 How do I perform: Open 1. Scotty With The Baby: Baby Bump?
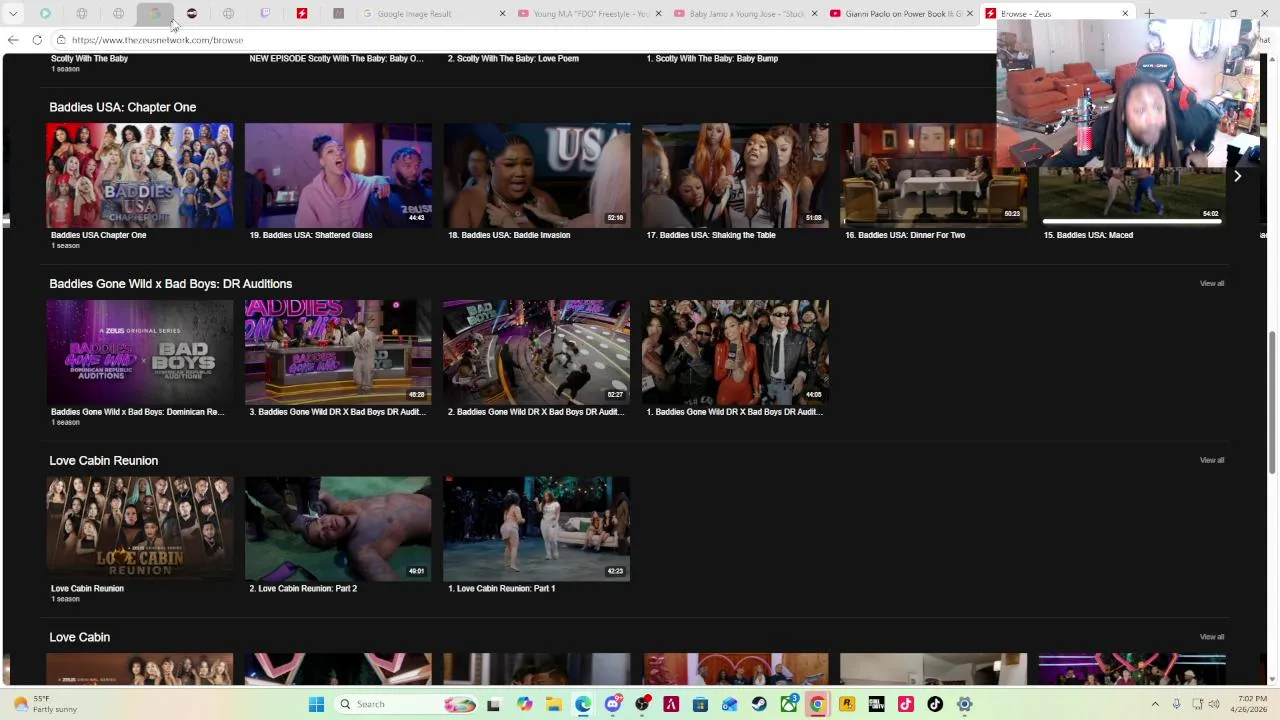(x=712, y=59)
